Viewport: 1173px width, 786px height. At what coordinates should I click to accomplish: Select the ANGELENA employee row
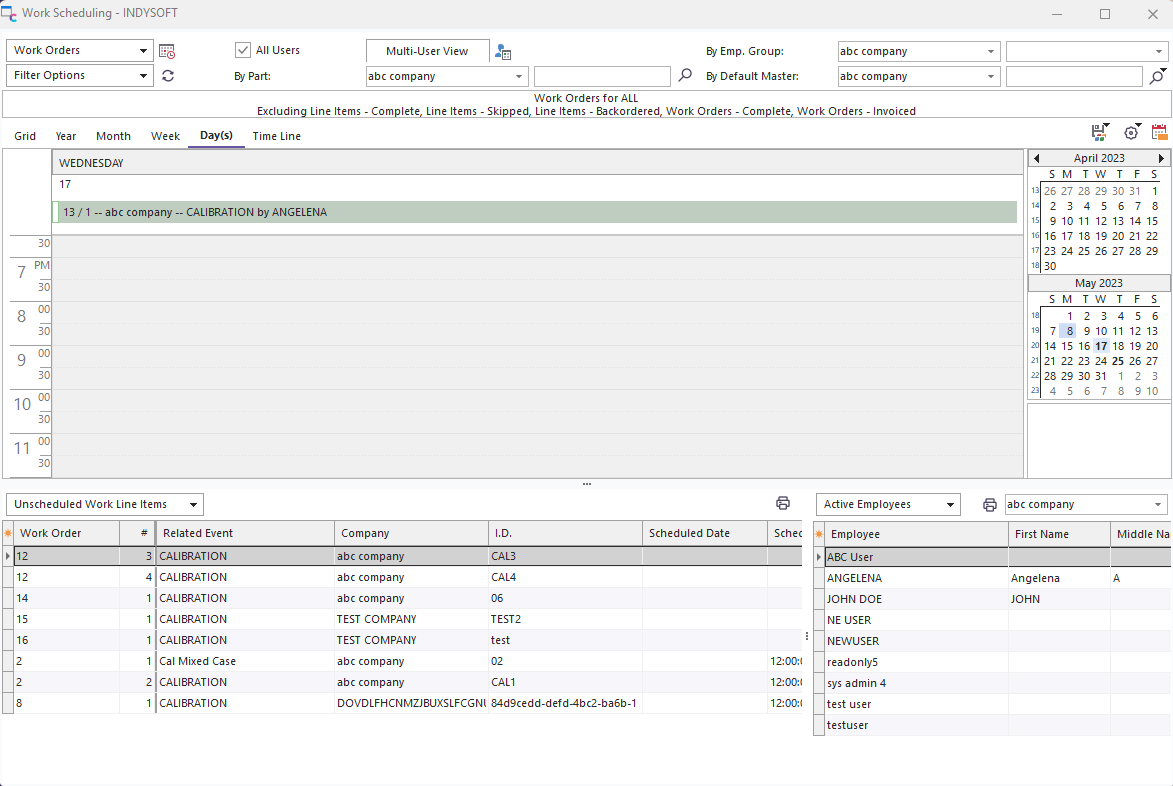(854, 578)
